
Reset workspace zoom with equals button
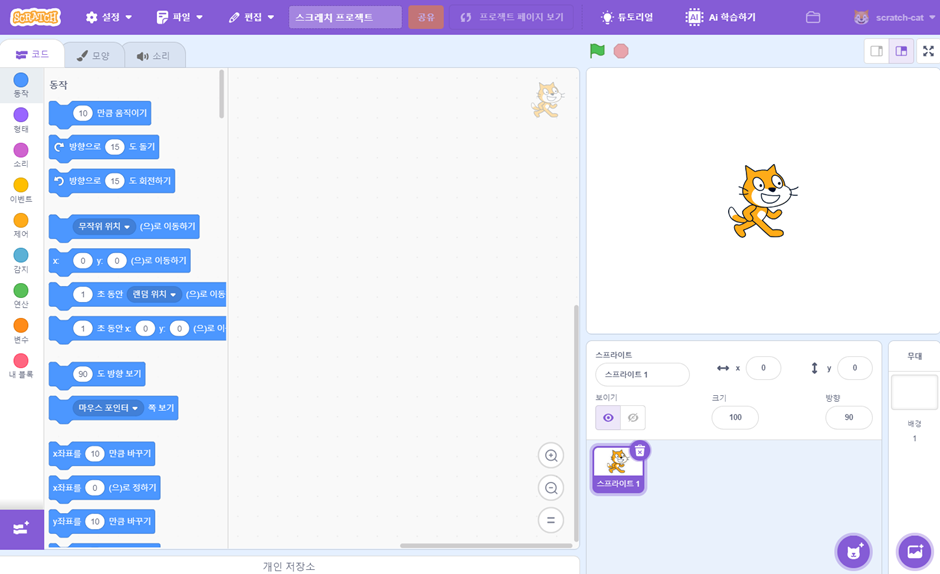(x=550, y=520)
